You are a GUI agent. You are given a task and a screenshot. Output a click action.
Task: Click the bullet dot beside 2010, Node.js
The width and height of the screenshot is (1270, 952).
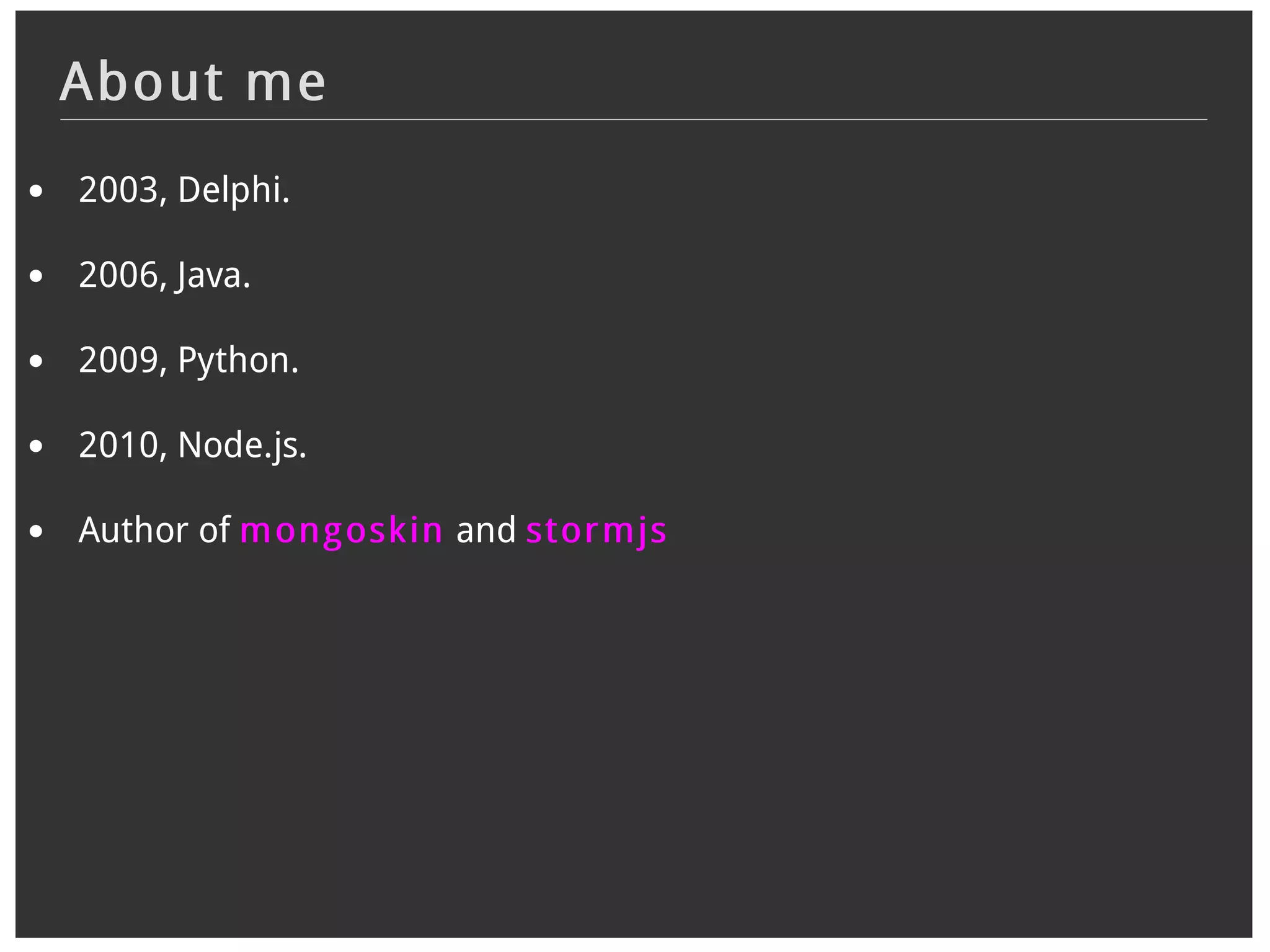[36, 446]
